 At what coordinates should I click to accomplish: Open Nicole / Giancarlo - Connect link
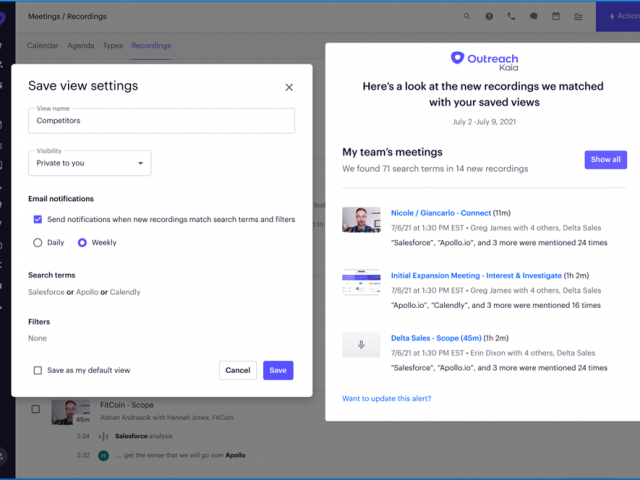(x=441, y=213)
